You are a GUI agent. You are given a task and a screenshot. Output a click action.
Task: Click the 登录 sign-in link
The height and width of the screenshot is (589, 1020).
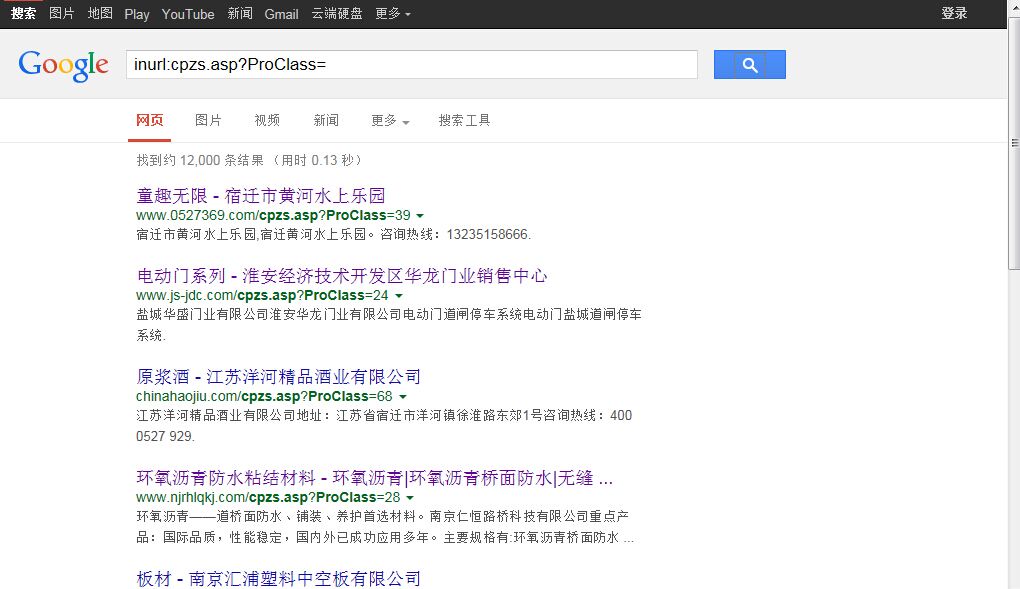click(954, 14)
